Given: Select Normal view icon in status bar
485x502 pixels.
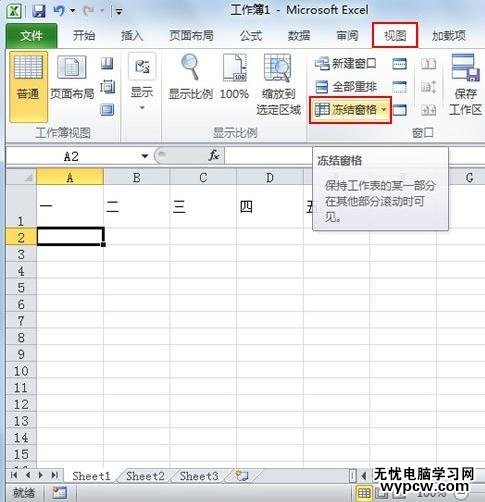Looking at the screenshot, I should click(x=364, y=493).
